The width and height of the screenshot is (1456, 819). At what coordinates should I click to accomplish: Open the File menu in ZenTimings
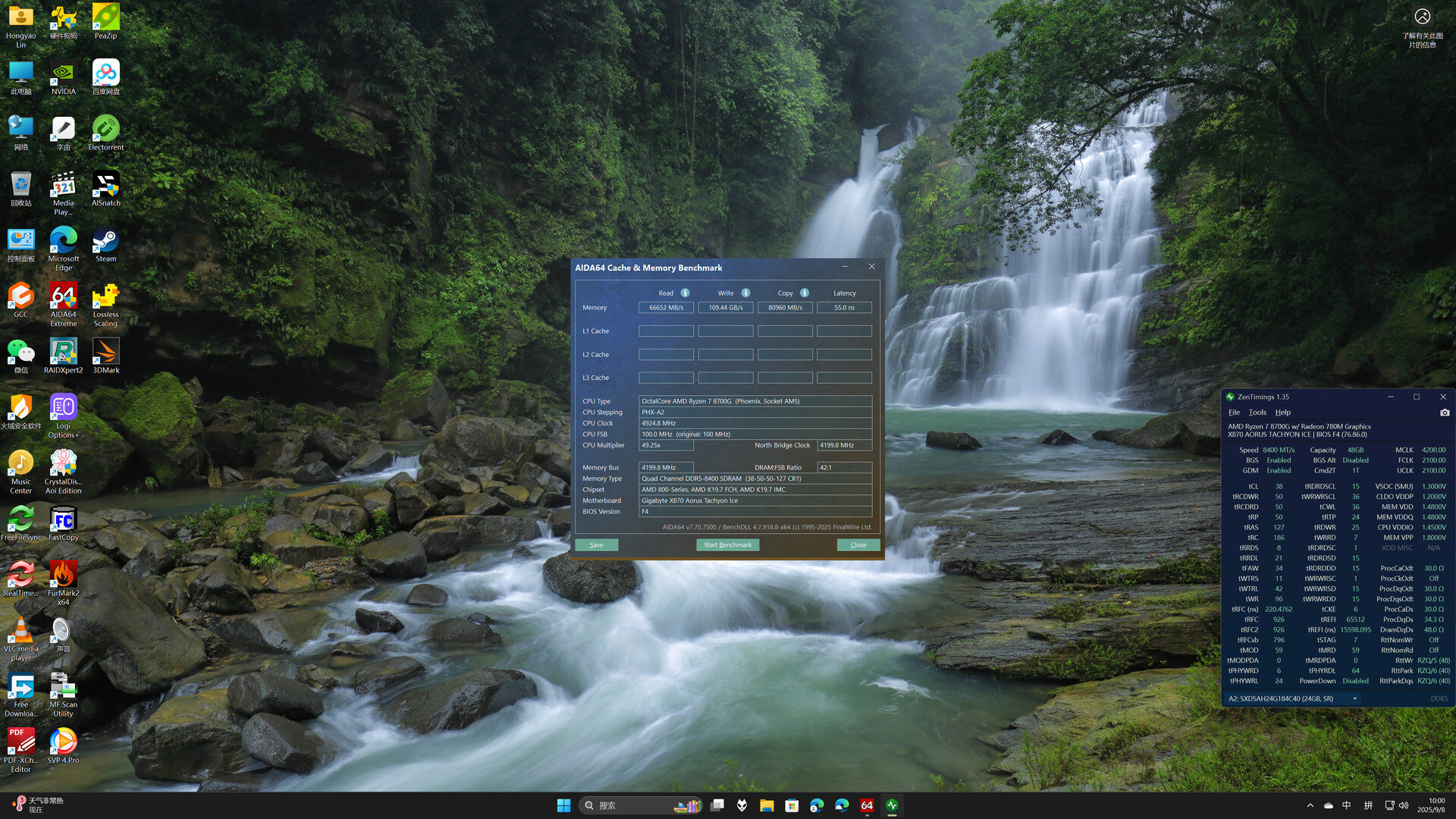[1234, 413]
